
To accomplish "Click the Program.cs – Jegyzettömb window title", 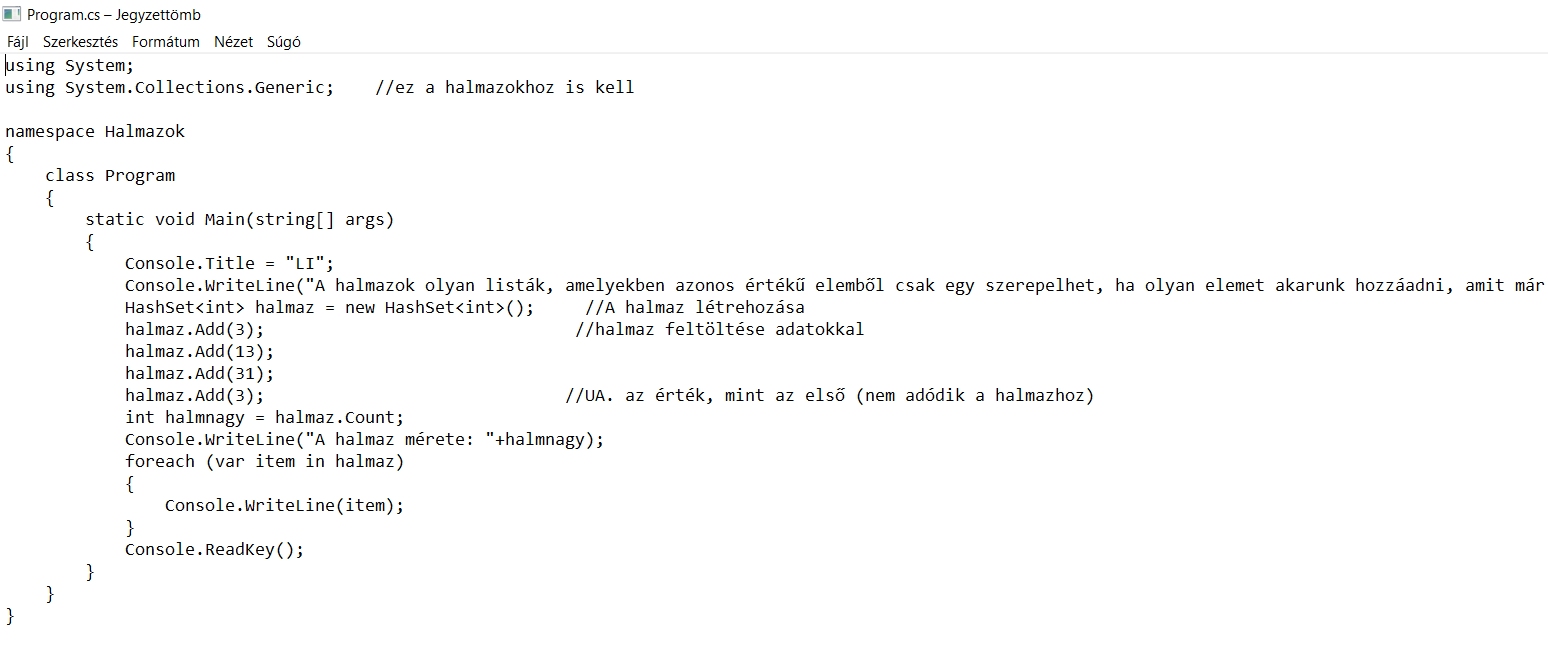I will 114,15.
